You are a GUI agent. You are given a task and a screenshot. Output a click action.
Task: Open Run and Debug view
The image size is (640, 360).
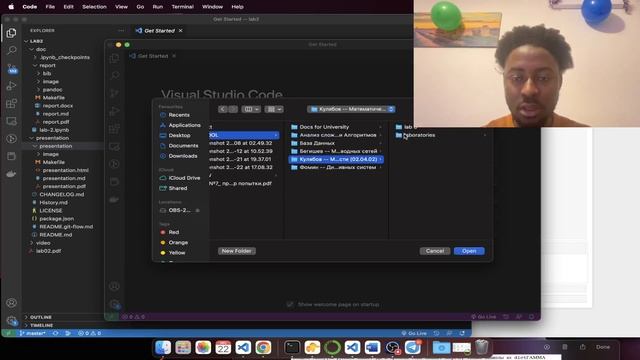(x=11, y=86)
